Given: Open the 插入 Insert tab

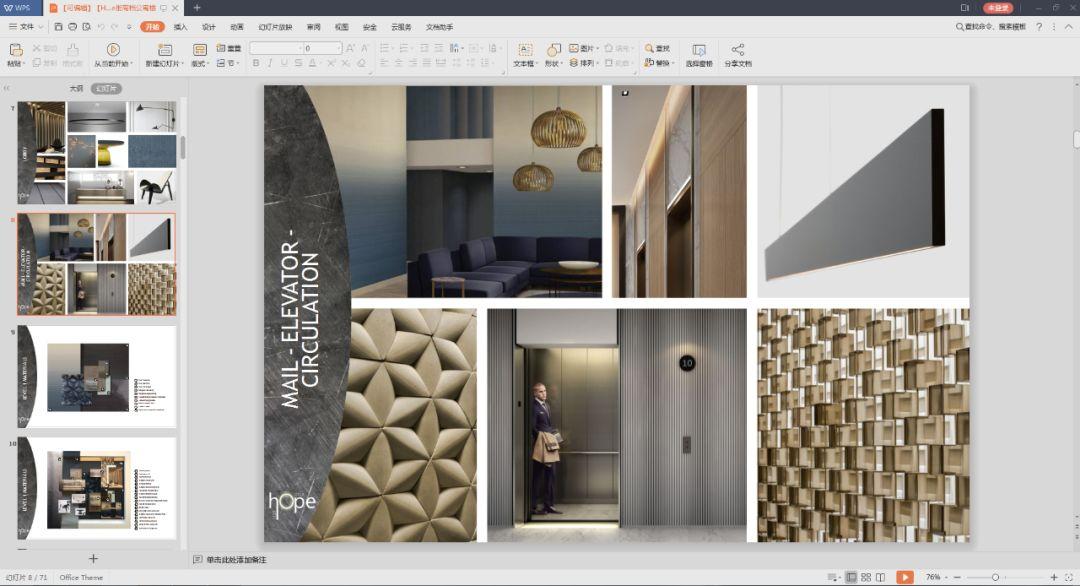Looking at the screenshot, I should coord(180,27).
